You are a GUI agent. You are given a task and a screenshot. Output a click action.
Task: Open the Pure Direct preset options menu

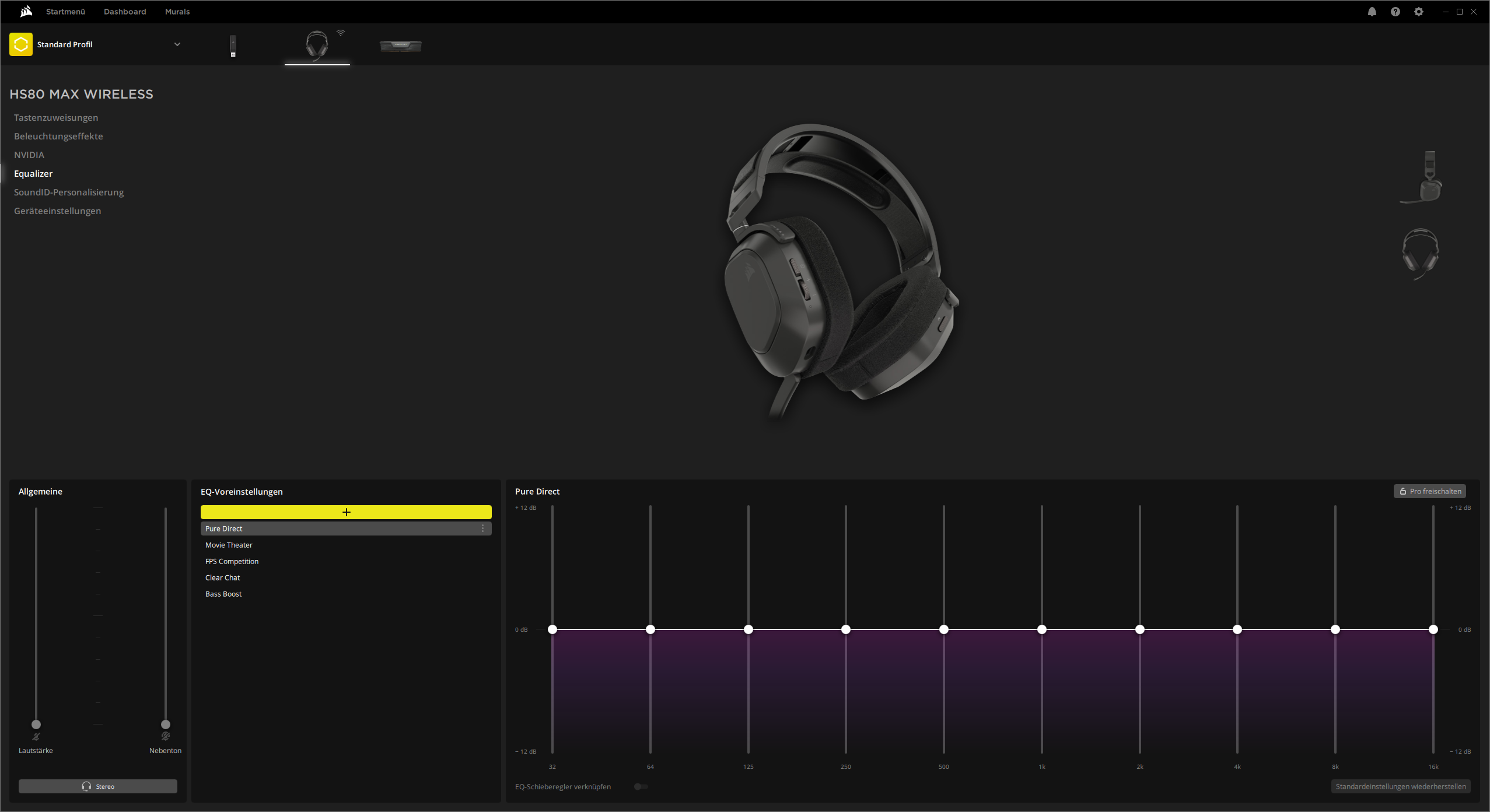(482, 528)
